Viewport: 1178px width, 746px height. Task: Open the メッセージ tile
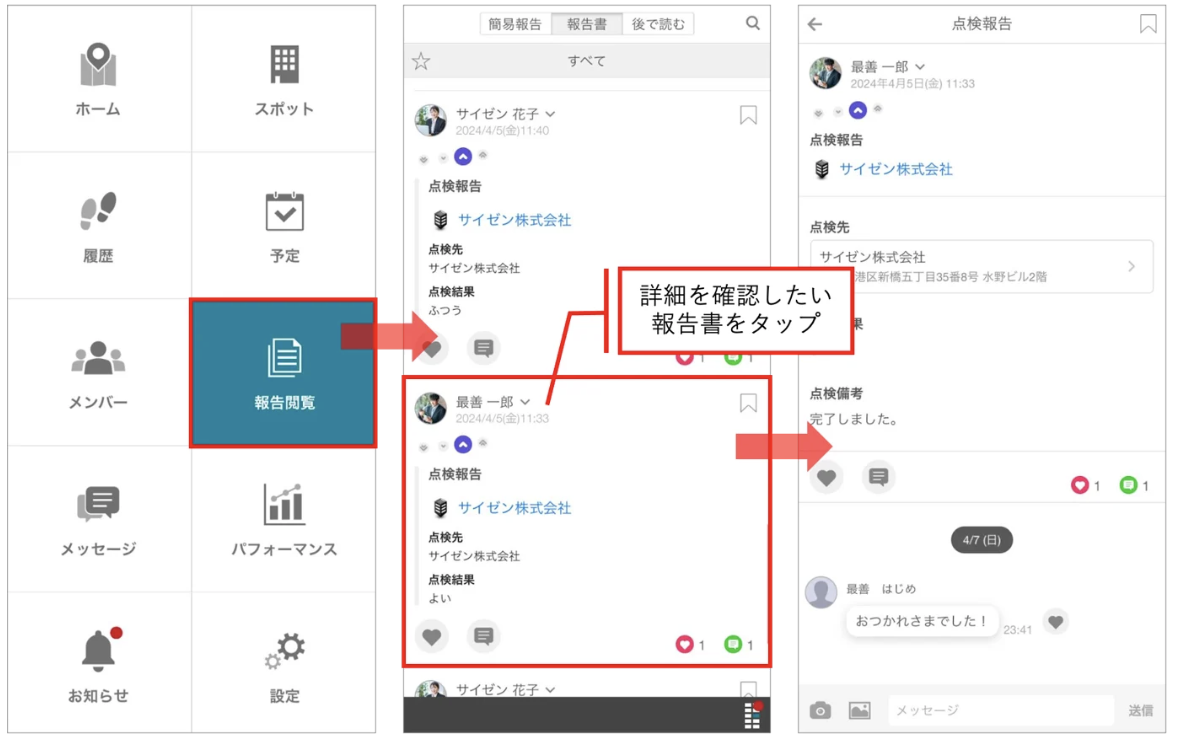pos(98,518)
